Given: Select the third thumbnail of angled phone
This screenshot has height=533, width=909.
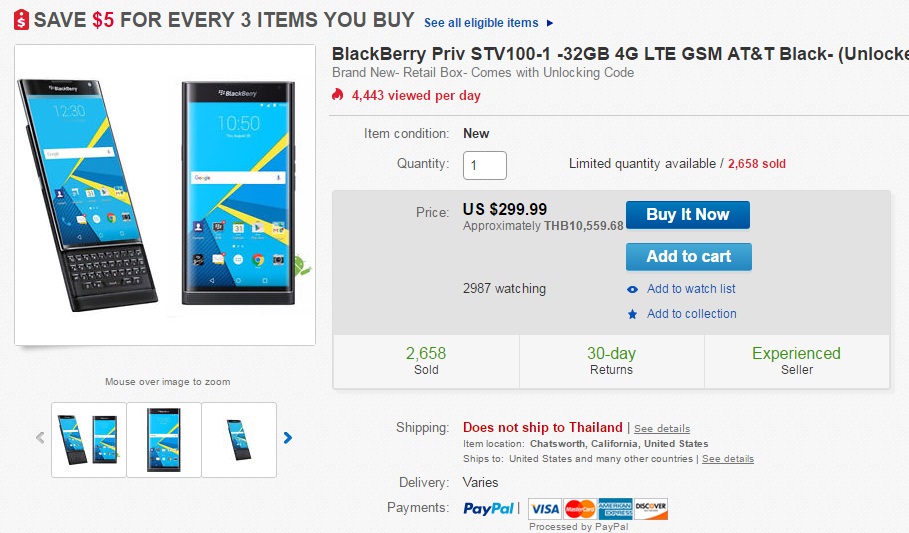Looking at the screenshot, I should (239, 439).
